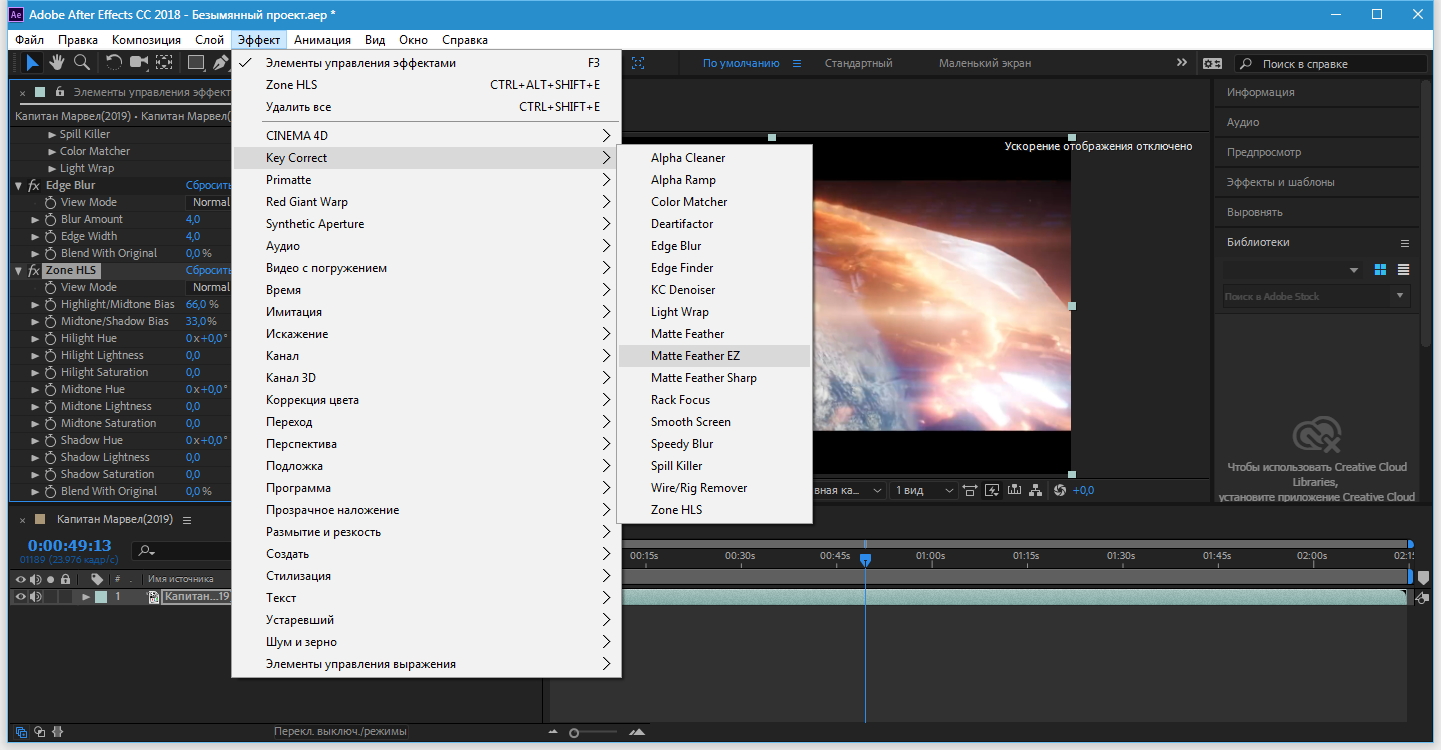
Task: Toggle stopwatch for Shadow Saturation
Action: (50, 475)
